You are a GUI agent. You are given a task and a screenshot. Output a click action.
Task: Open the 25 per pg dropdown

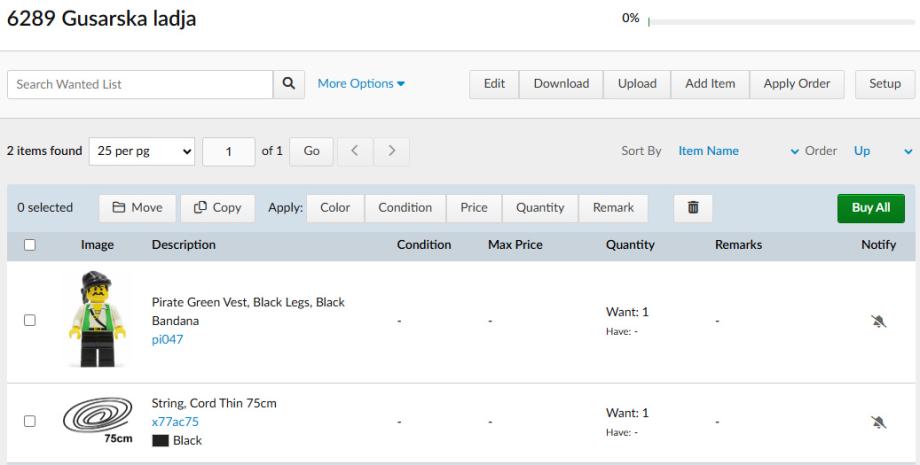(142, 151)
